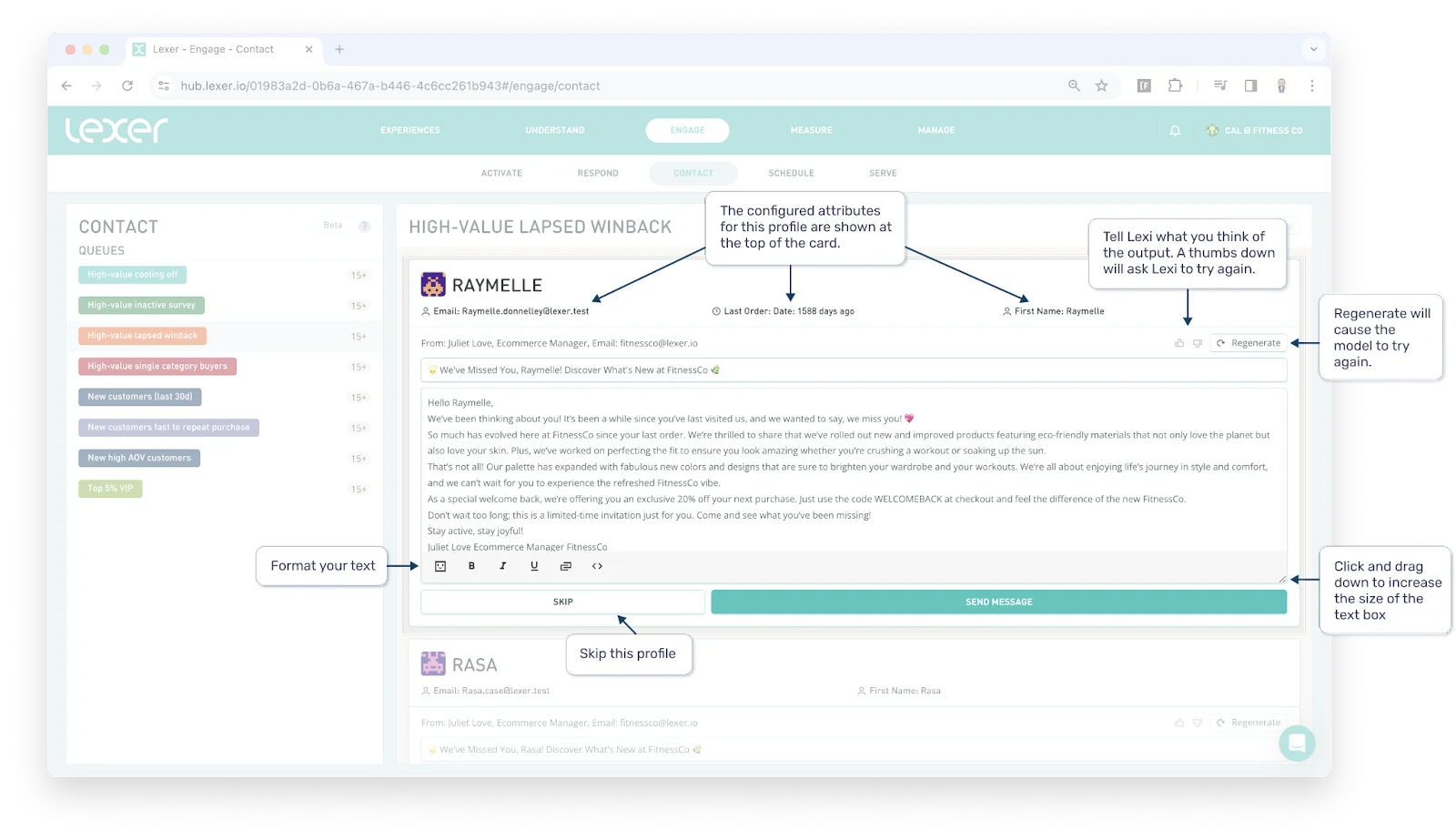Select the Engage menu
1456x840 pixels.
[688, 130]
